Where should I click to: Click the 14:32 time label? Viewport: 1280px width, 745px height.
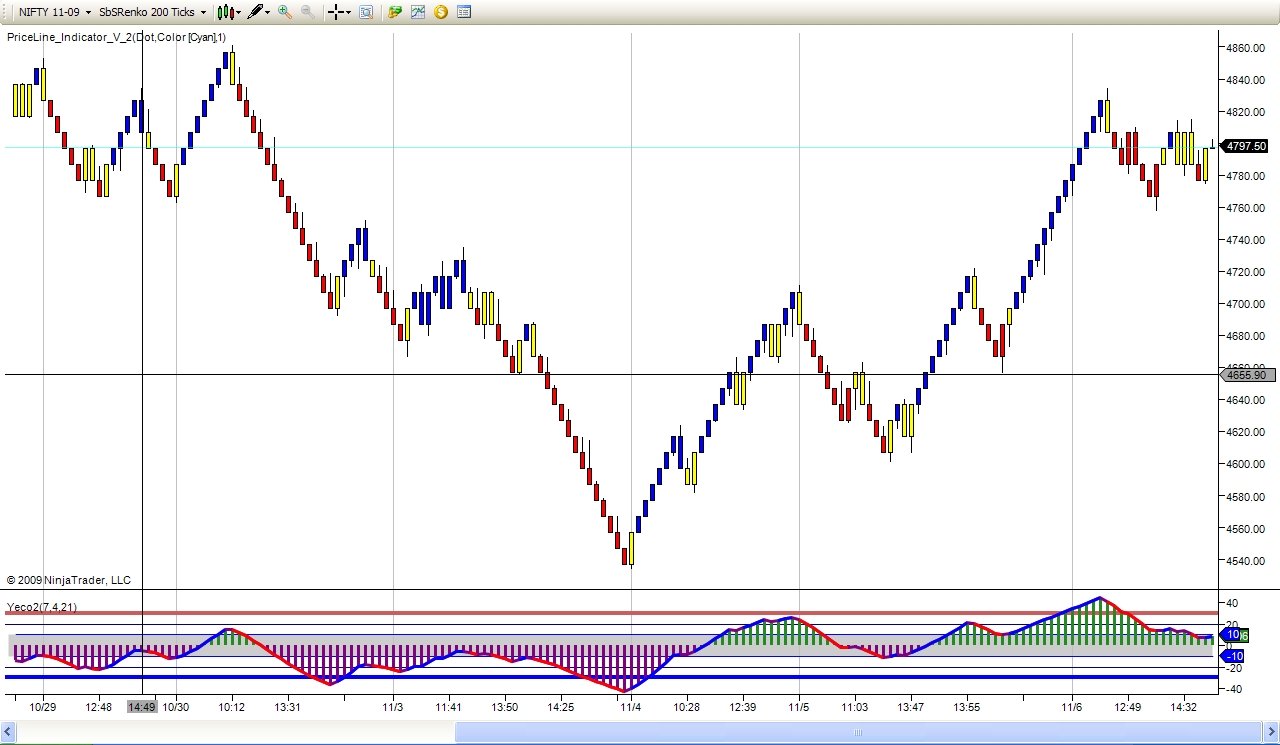pos(1184,707)
